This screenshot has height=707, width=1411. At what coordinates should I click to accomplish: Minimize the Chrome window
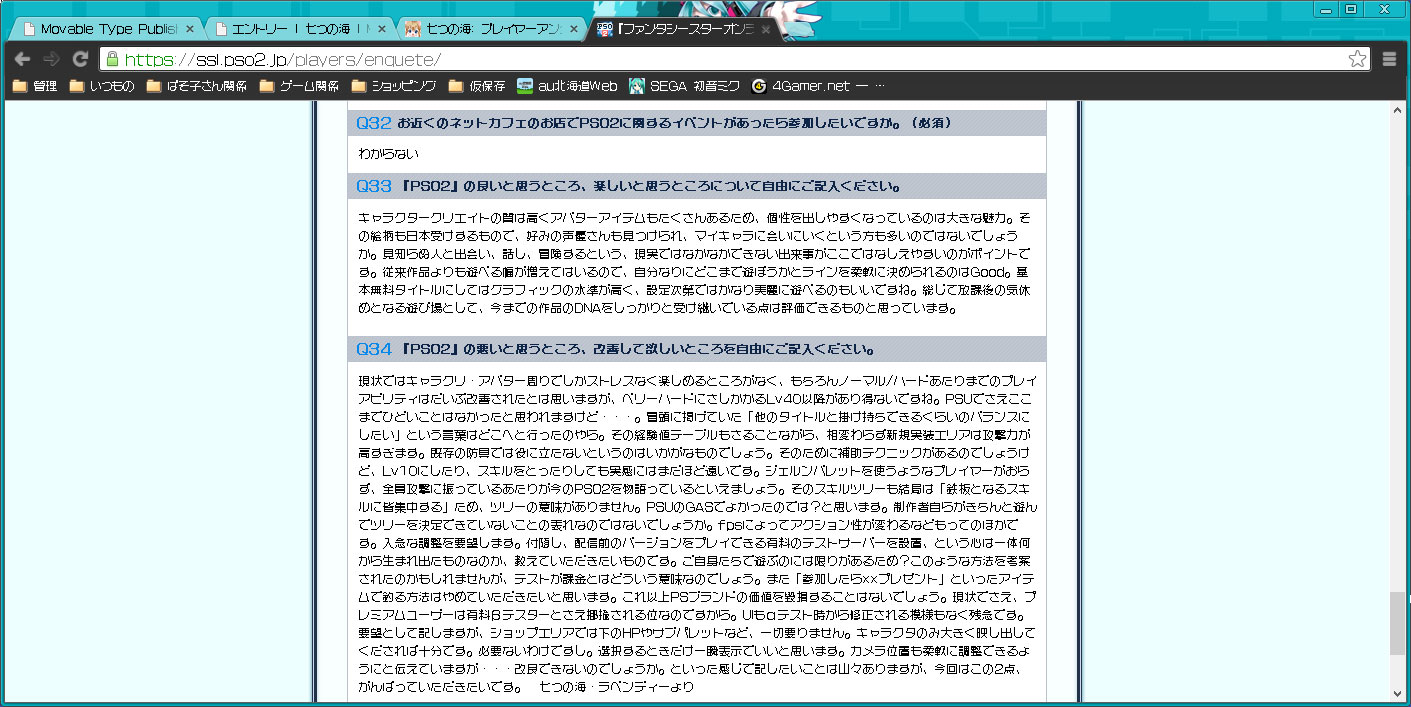tap(1327, 9)
